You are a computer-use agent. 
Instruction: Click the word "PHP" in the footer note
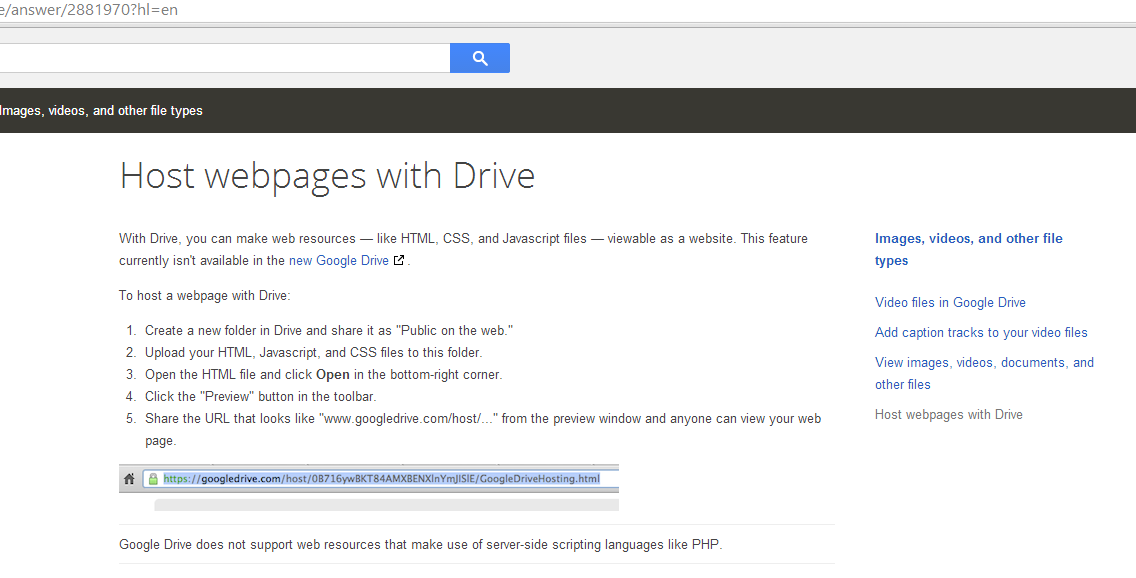(x=706, y=544)
